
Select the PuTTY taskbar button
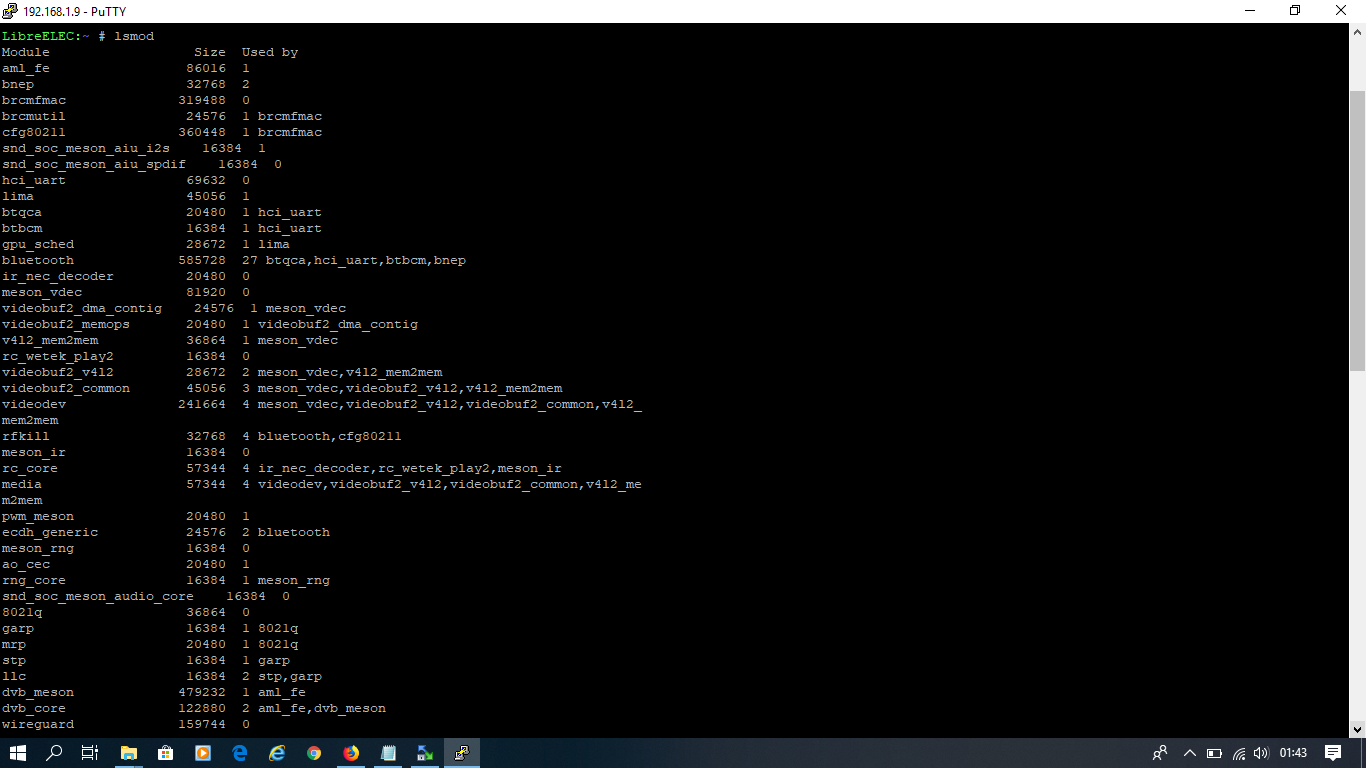462,753
